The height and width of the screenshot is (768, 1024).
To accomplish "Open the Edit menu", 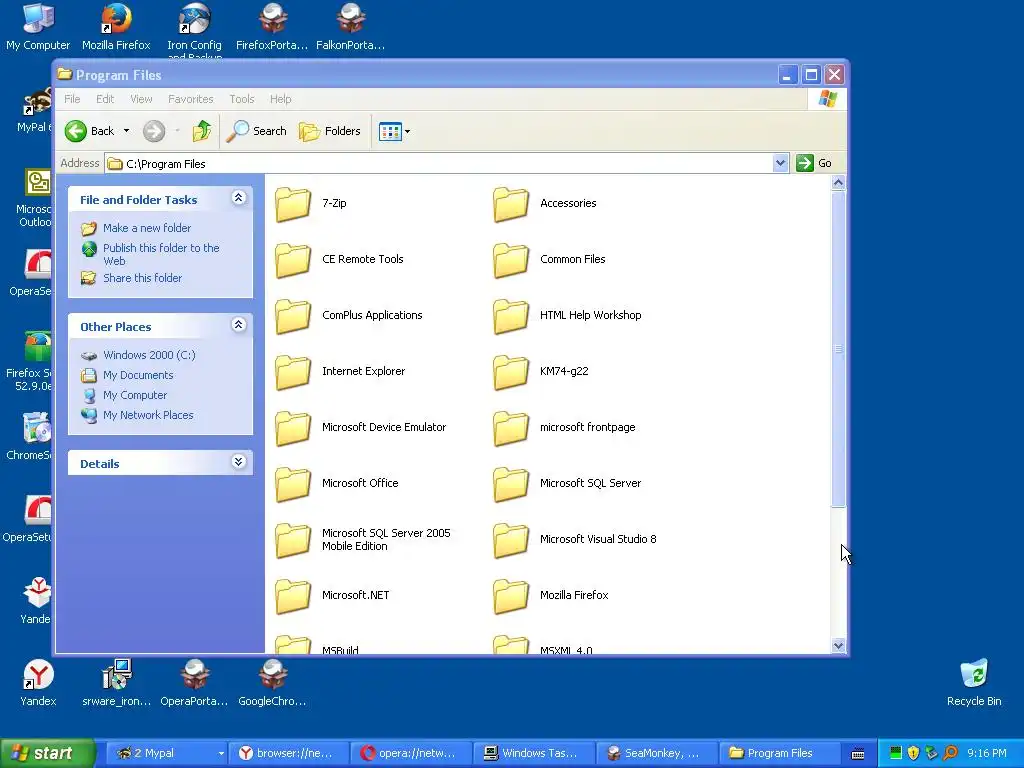I will click(x=105, y=99).
